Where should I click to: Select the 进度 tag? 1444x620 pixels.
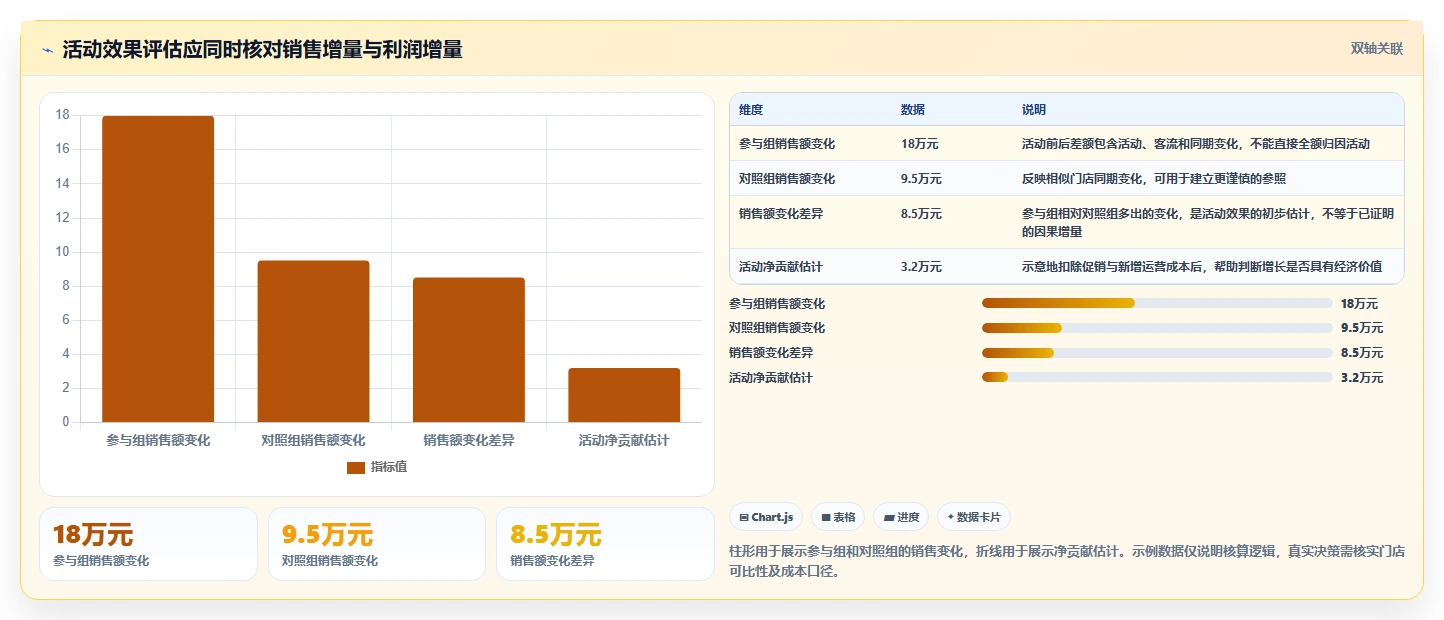[x=901, y=517]
